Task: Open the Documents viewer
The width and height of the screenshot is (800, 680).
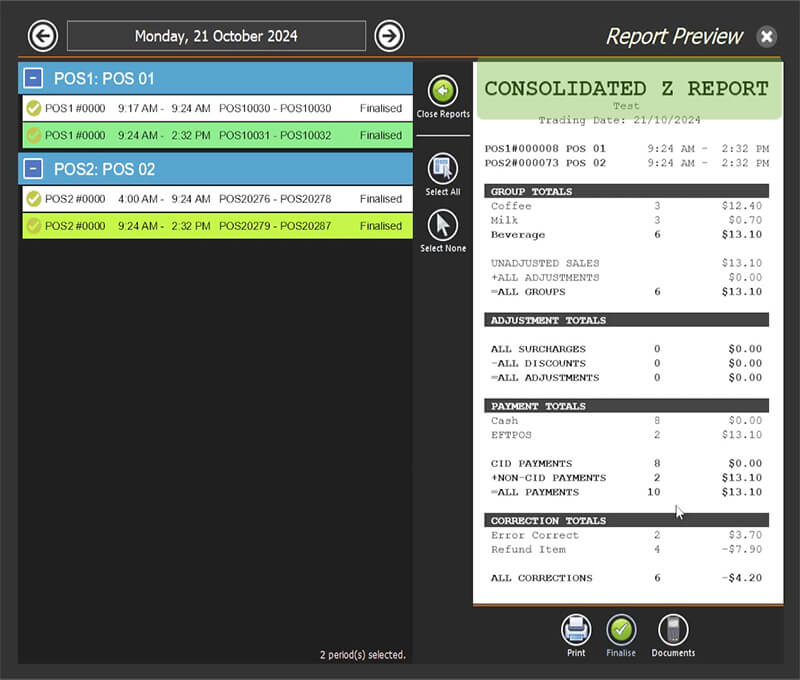Action: click(672, 630)
